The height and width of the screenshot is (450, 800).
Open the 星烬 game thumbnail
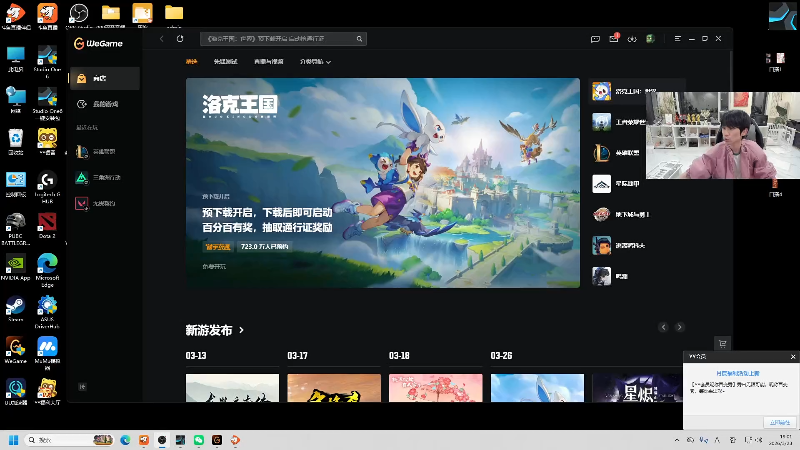pos(637,388)
